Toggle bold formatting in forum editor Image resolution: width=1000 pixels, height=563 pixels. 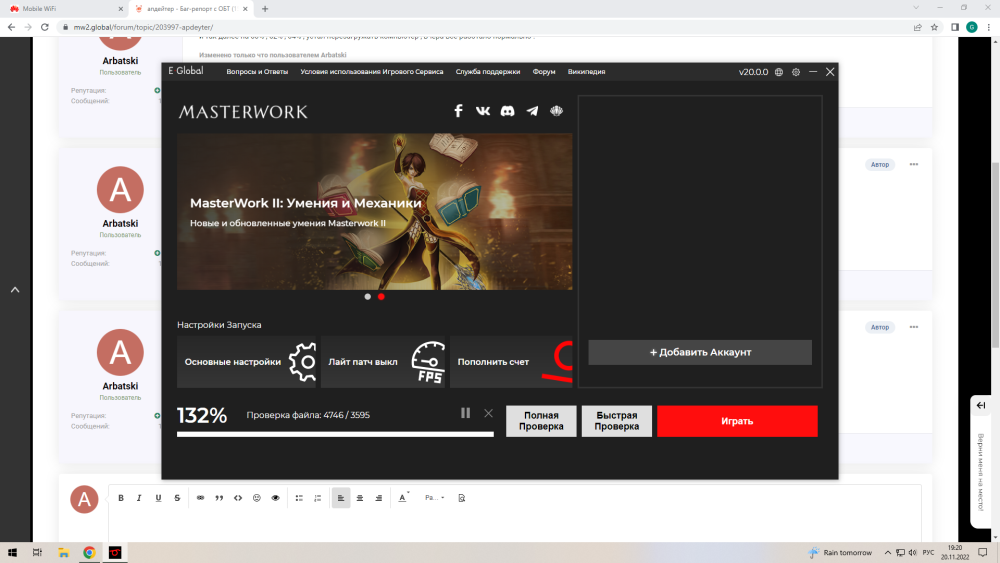121,497
